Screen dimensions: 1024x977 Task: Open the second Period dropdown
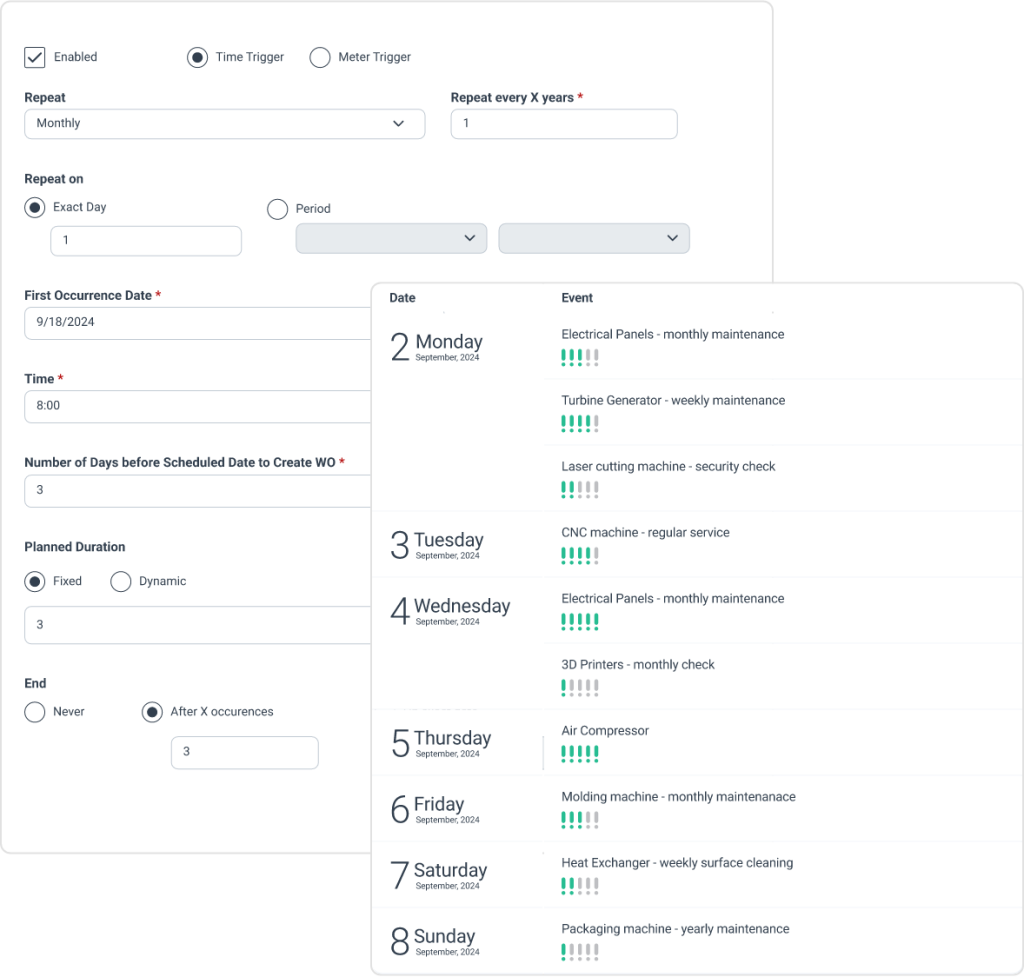(594, 238)
